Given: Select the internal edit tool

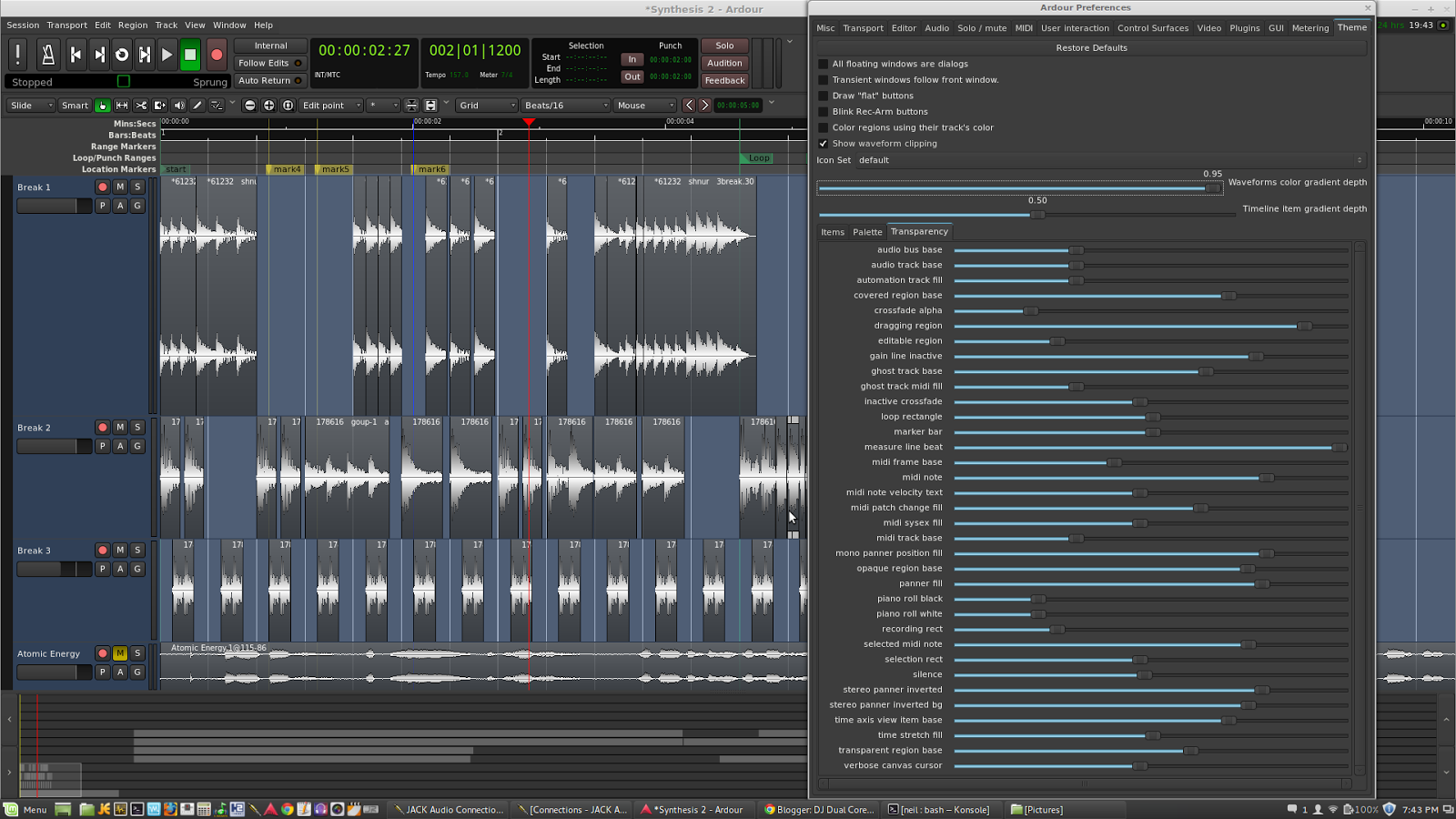Looking at the screenshot, I should click(x=217, y=106).
